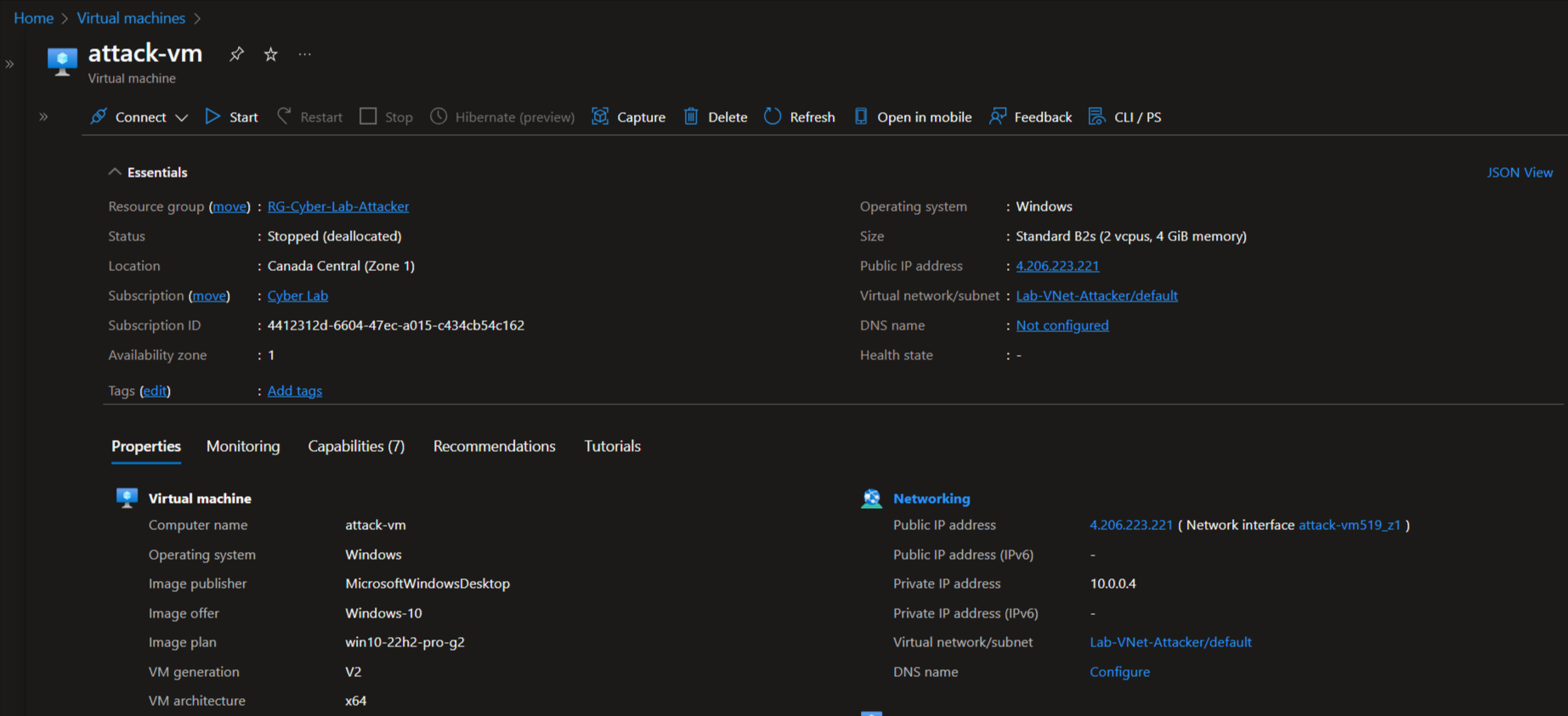This screenshot has width=1568, height=716.
Task: Click Virtual machine section monitor icon
Action: [x=127, y=498]
